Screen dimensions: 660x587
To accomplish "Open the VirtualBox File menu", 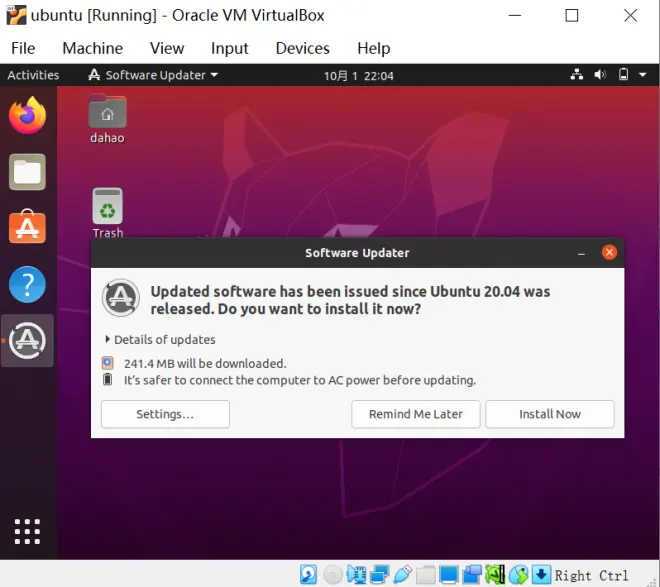I will coord(23,48).
